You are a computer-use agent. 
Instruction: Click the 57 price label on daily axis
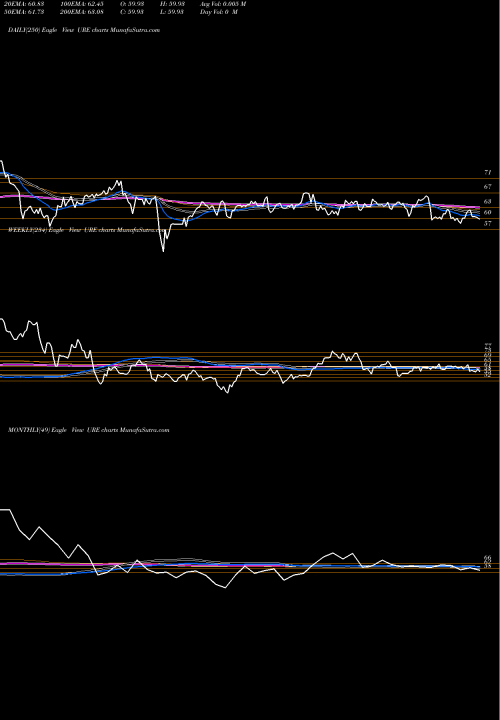pyautogui.click(x=488, y=224)
